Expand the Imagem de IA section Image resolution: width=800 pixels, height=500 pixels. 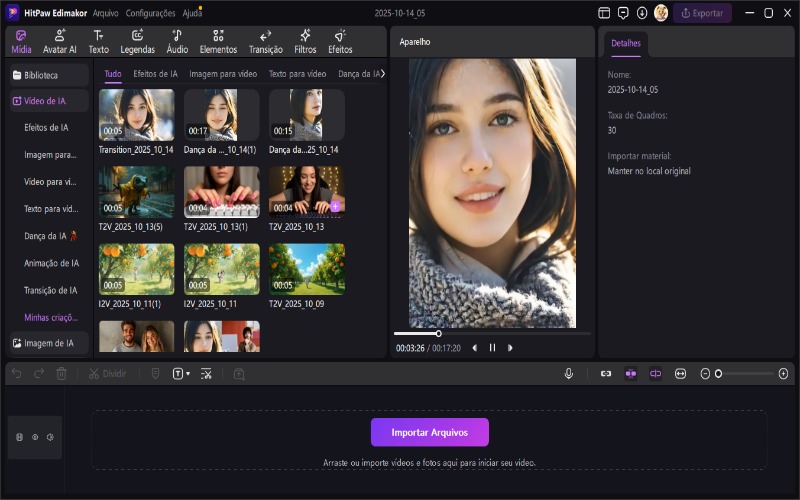point(48,343)
